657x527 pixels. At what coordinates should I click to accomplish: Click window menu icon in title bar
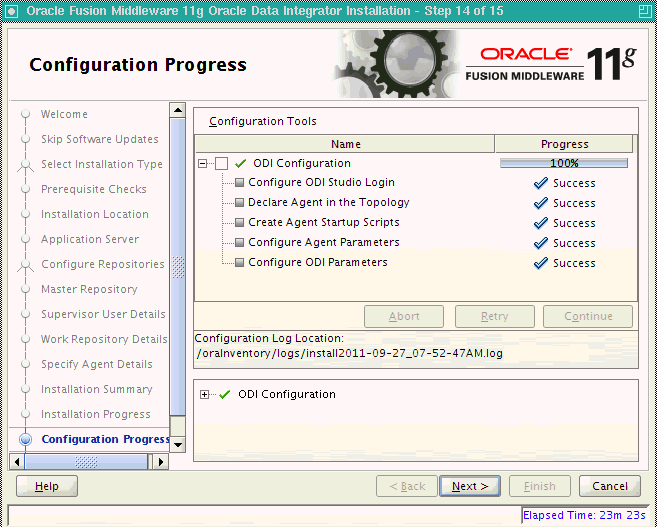pyautogui.click(x=11, y=10)
